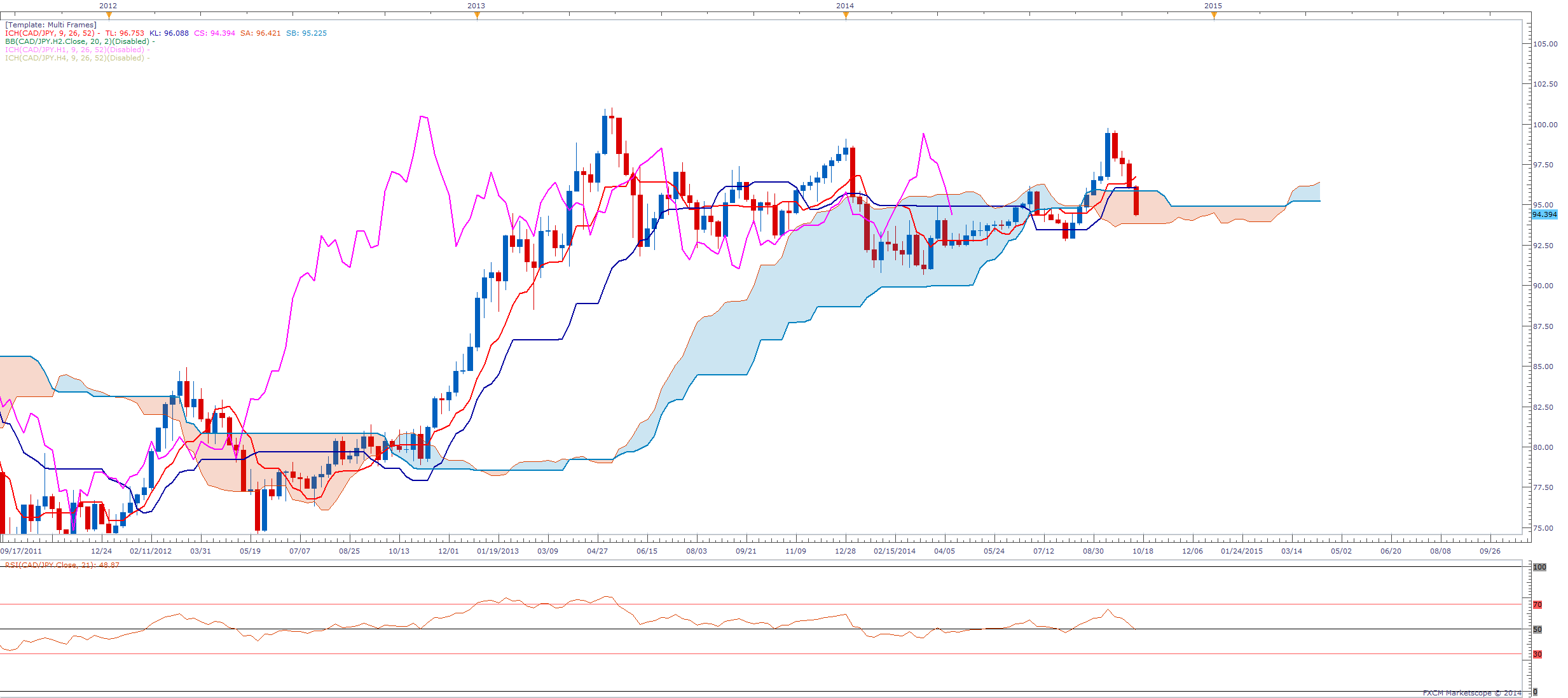The height and width of the screenshot is (698, 1568).
Task: Click the 105.00 price axis label
Action: pos(1545,44)
